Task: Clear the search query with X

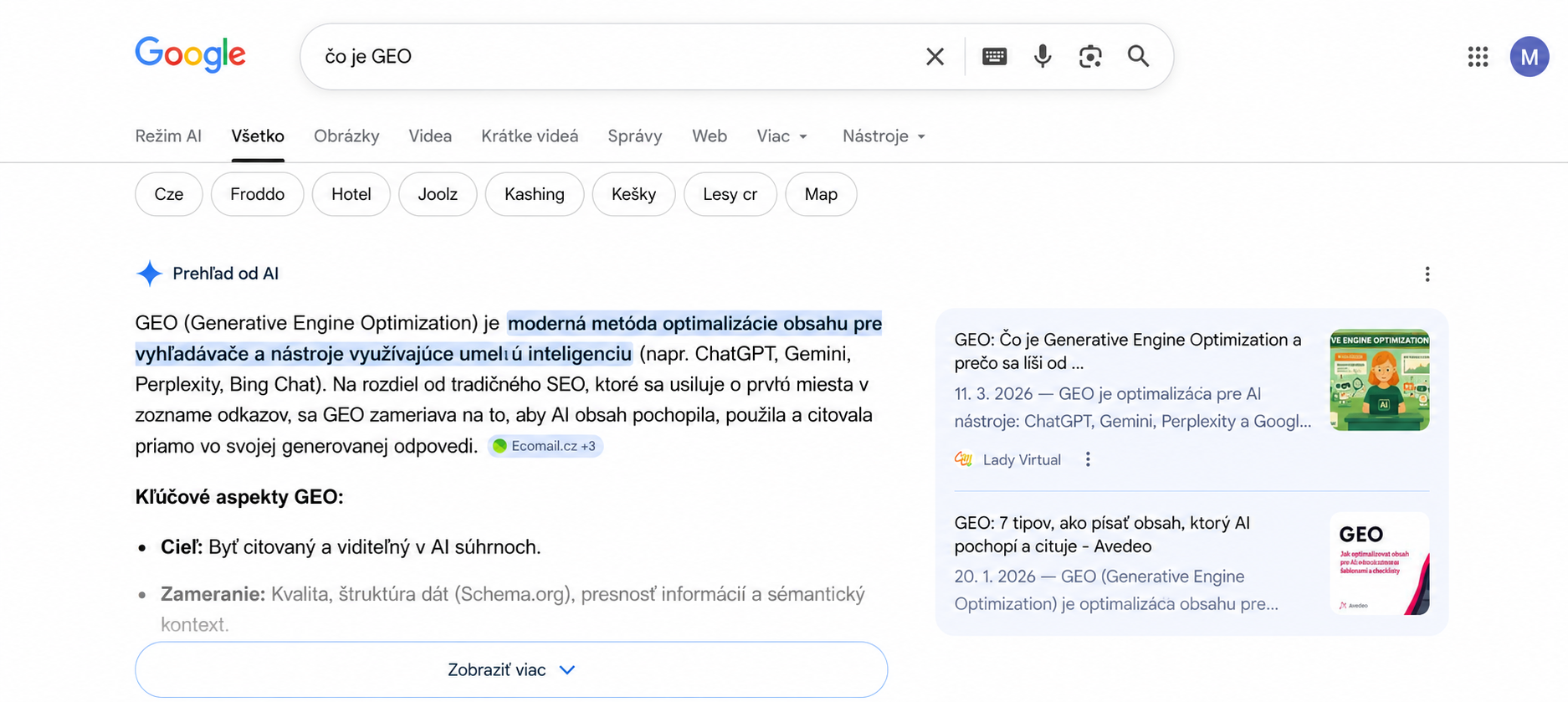Action: (x=935, y=56)
